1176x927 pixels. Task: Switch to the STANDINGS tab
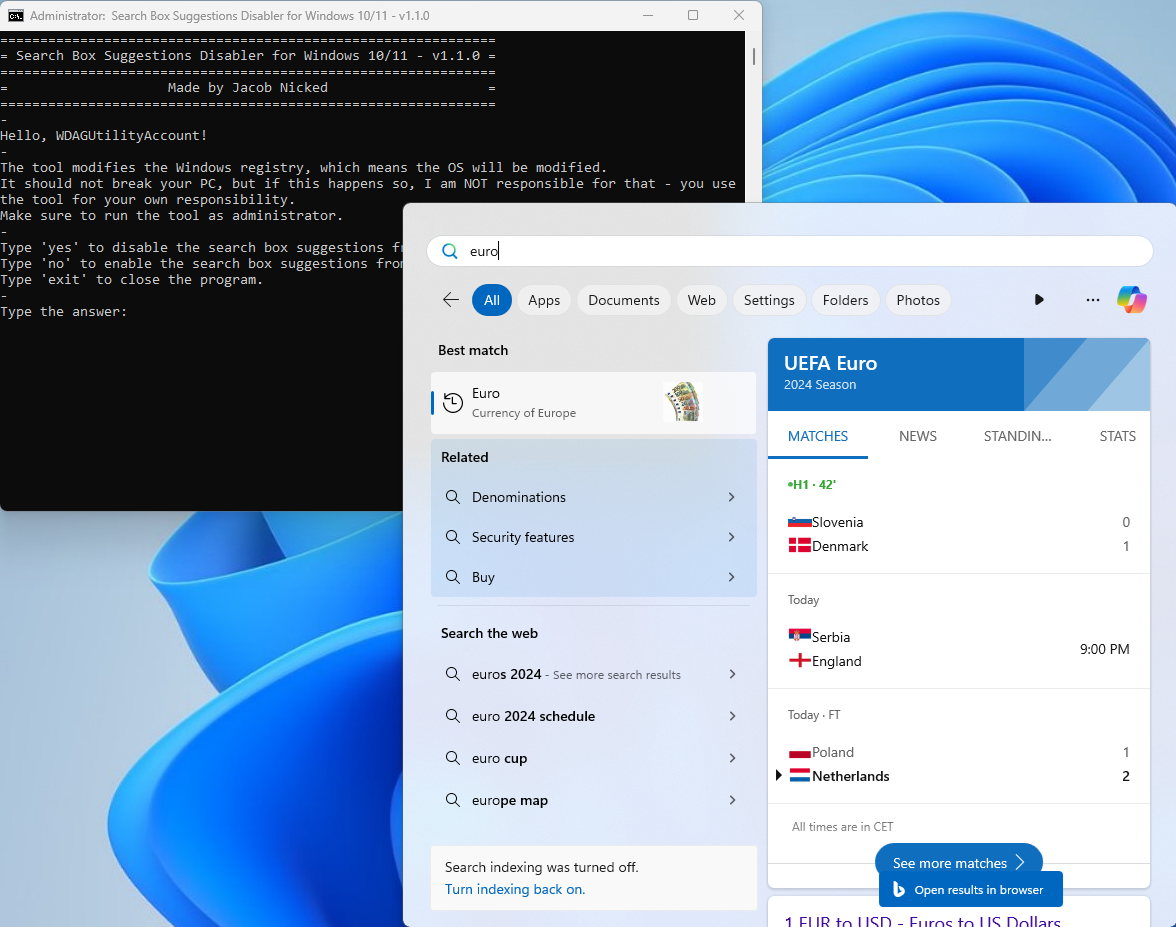[1017, 436]
